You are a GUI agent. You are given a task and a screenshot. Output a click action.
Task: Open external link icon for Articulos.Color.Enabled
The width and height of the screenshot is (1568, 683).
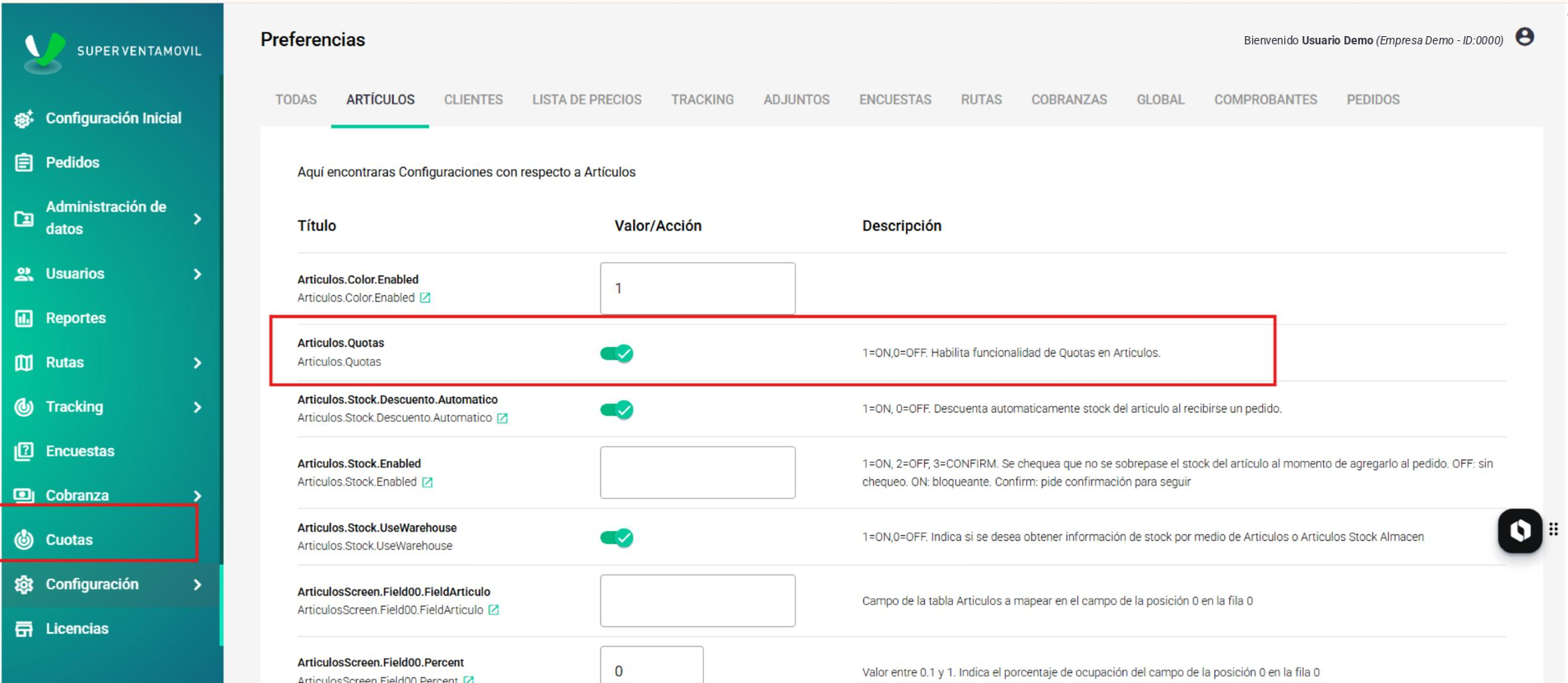[x=425, y=298]
